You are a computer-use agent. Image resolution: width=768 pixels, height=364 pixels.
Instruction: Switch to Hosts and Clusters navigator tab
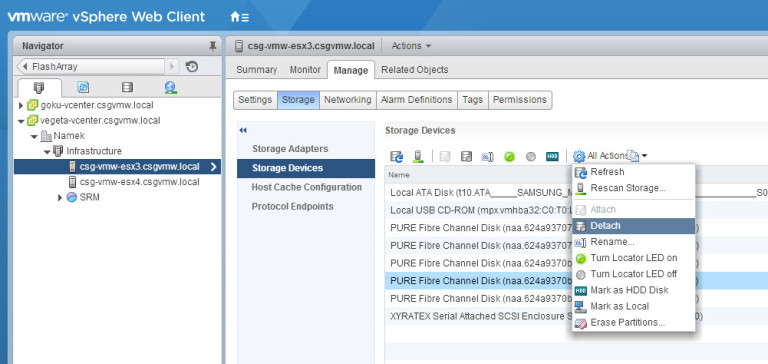(x=39, y=88)
